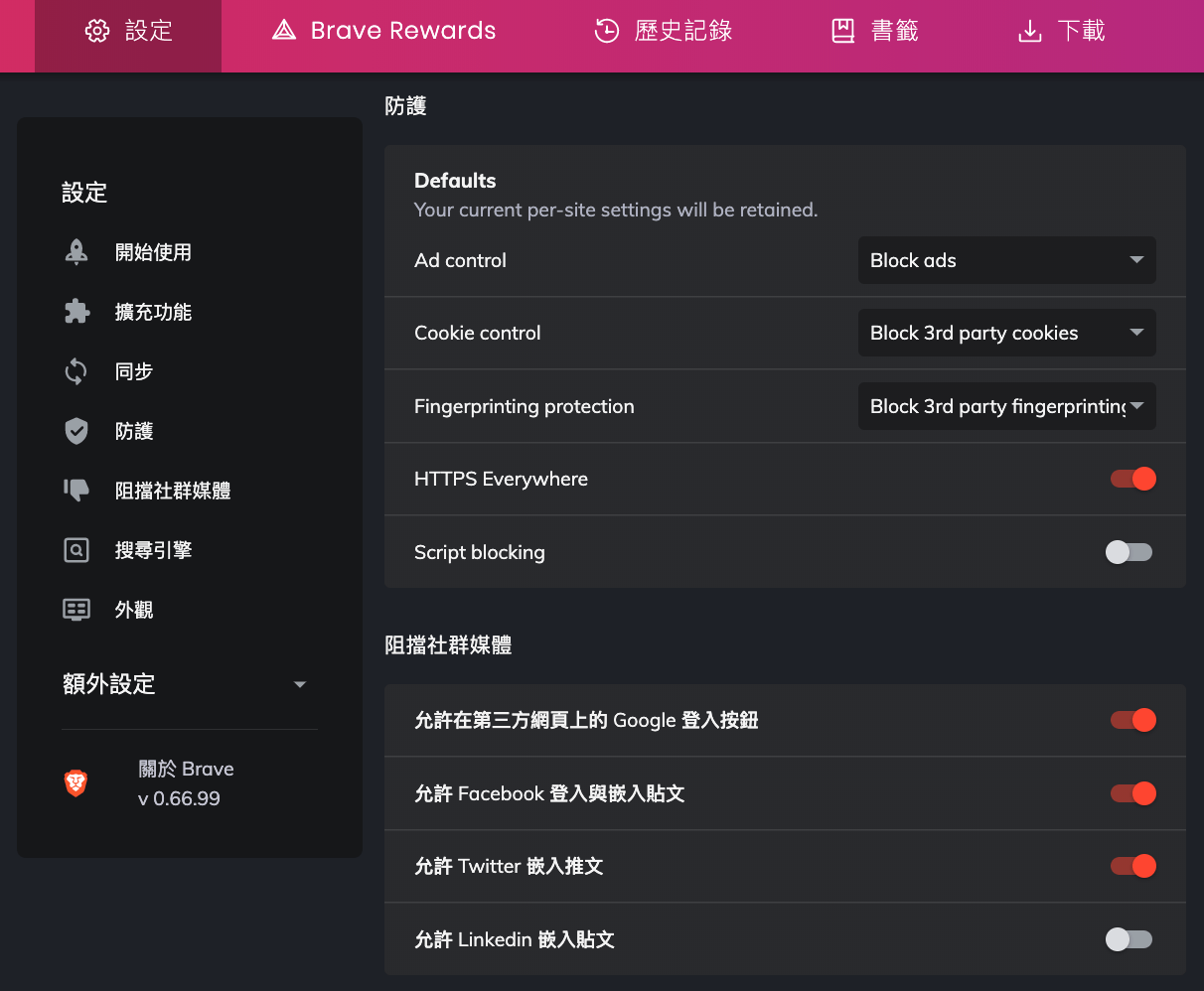Click the 防護 section heading in main panel
The width and height of the screenshot is (1204, 991).
pyautogui.click(x=405, y=106)
